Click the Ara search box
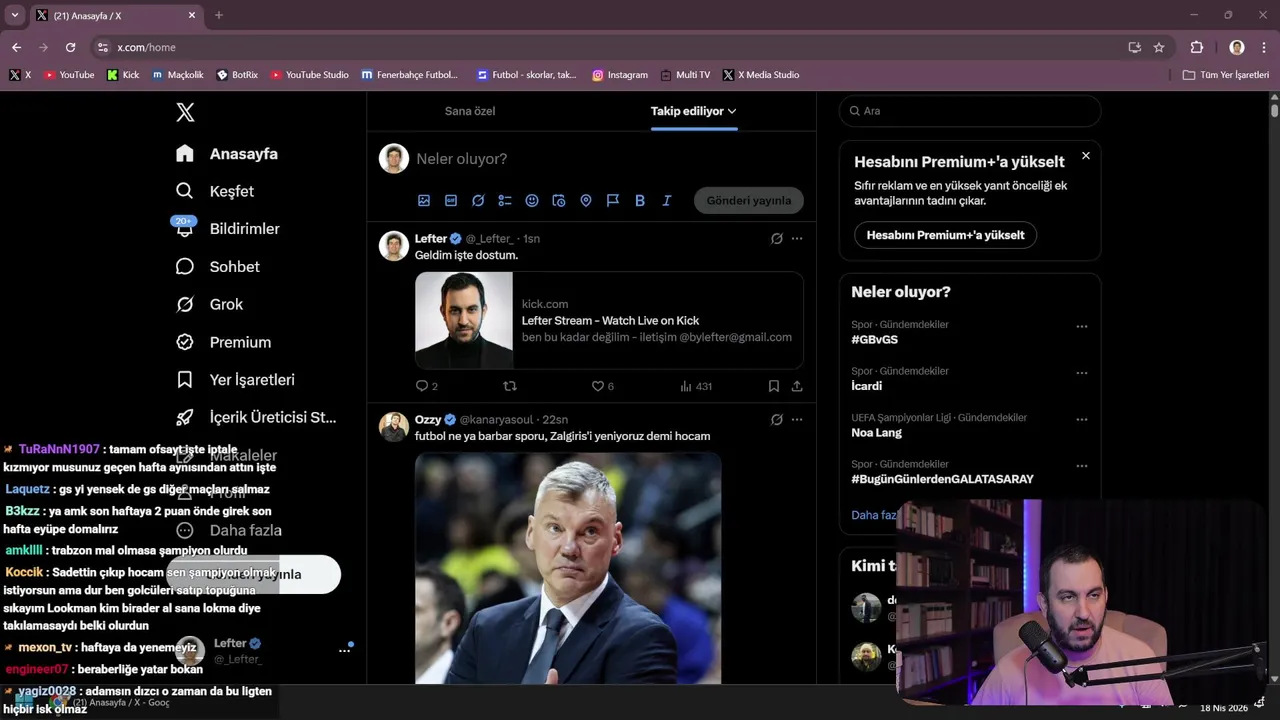Viewport: 1280px width, 720px height. (970, 111)
